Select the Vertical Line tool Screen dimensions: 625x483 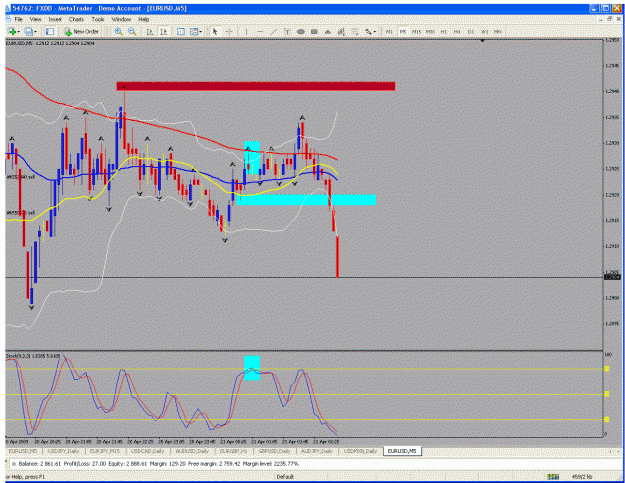point(246,31)
